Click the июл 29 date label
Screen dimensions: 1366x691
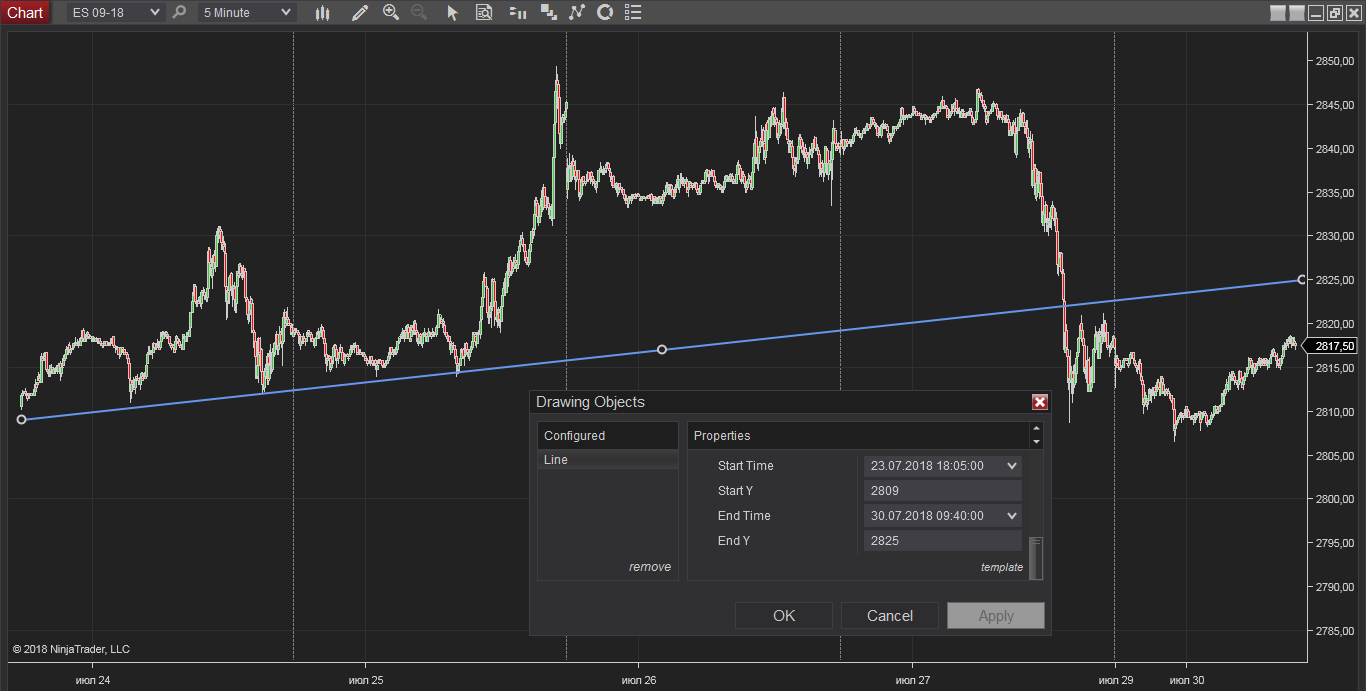1115,680
